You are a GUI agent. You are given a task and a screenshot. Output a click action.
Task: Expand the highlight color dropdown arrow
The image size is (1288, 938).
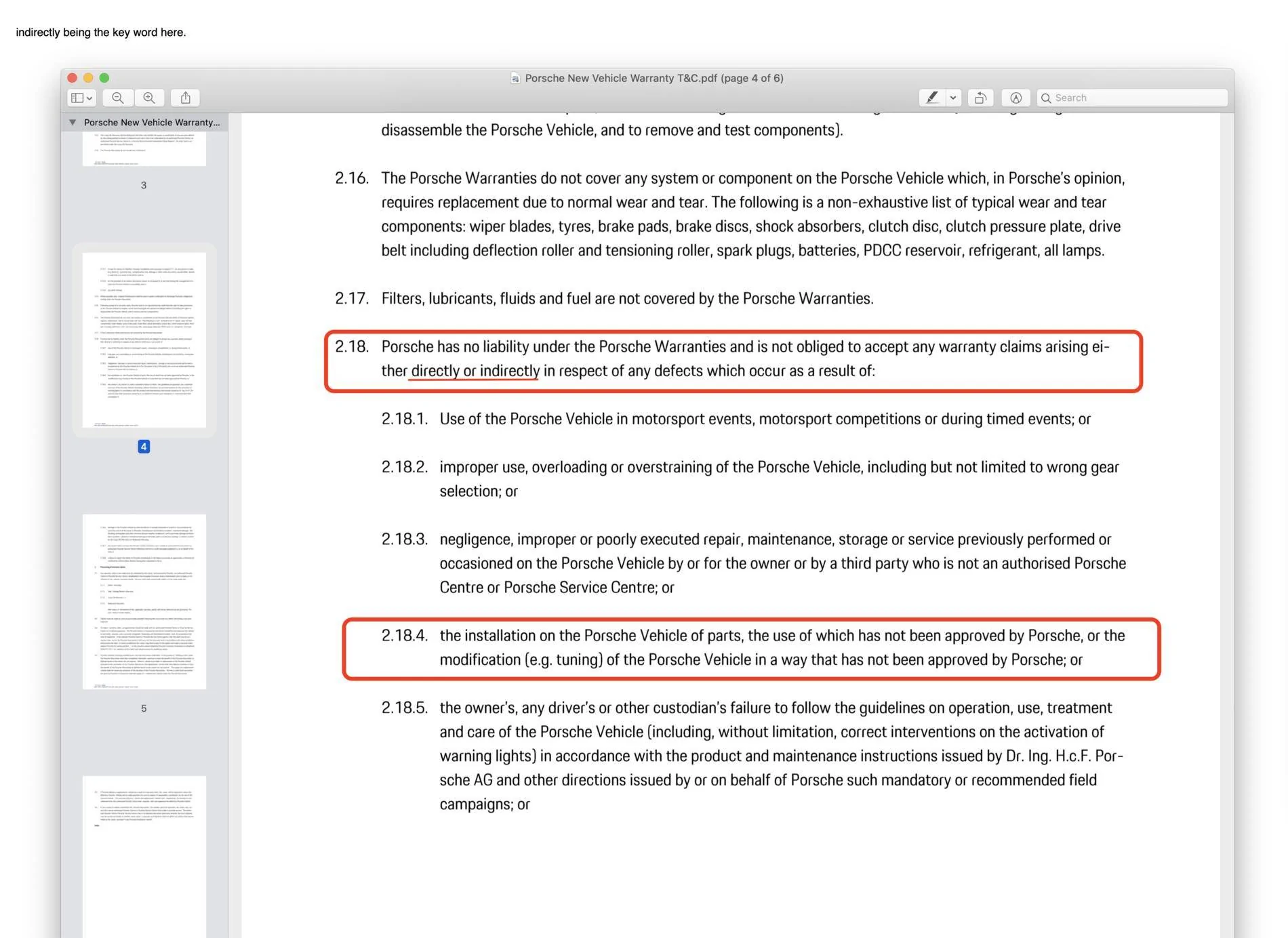pyautogui.click(x=953, y=98)
